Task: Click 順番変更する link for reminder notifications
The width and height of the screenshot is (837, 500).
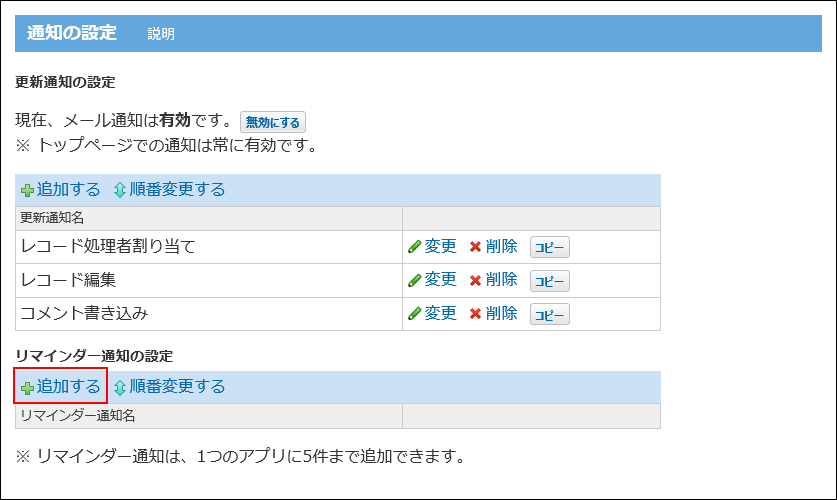Action: tap(177, 387)
